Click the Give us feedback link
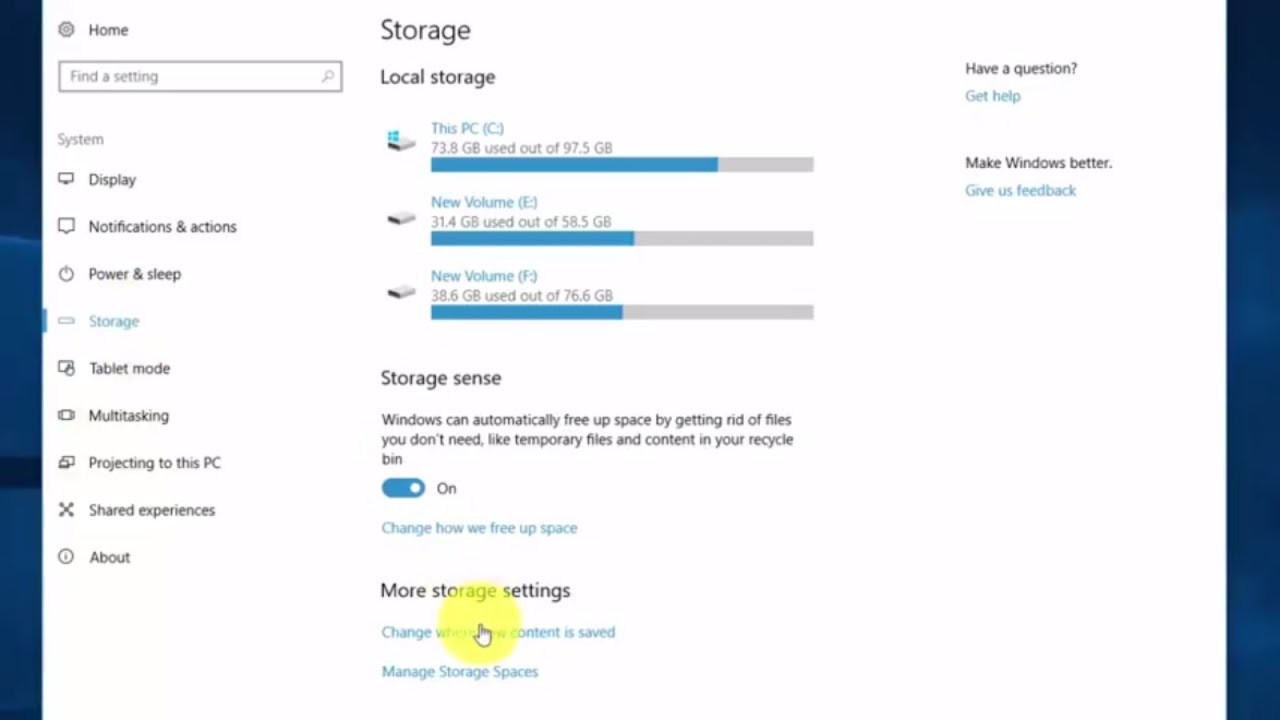The width and height of the screenshot is (1280, 720). click(1020, 190)
